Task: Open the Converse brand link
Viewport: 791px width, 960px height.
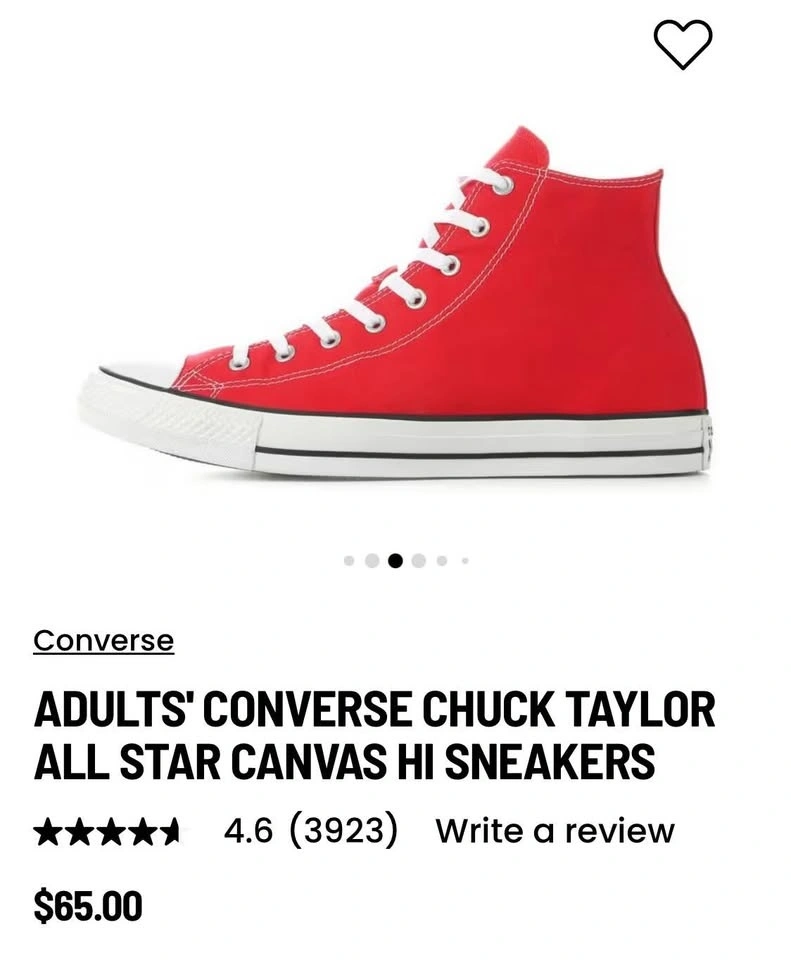Action: tap(103, 641)
